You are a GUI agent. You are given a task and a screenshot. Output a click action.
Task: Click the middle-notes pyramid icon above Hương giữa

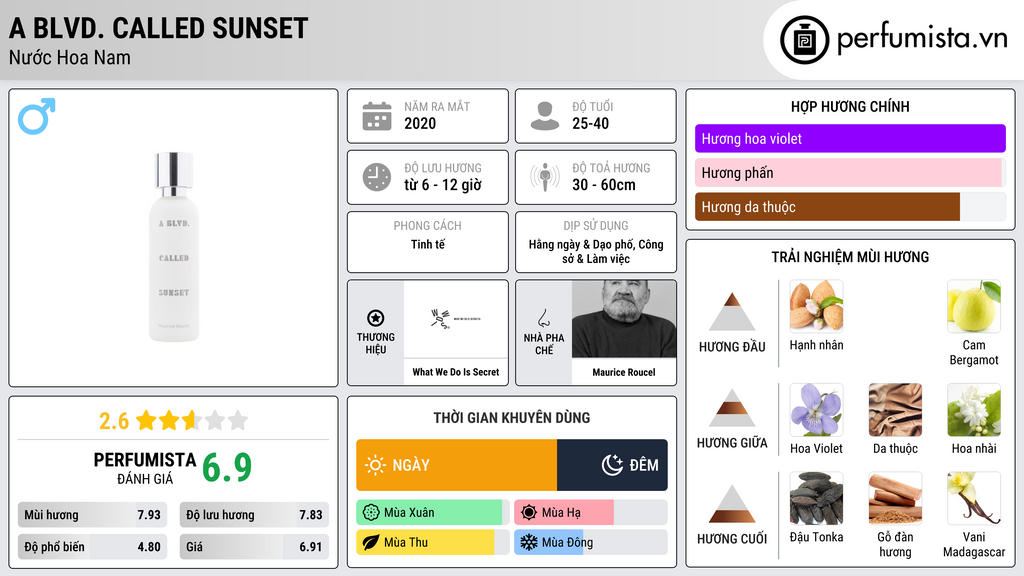732,408
